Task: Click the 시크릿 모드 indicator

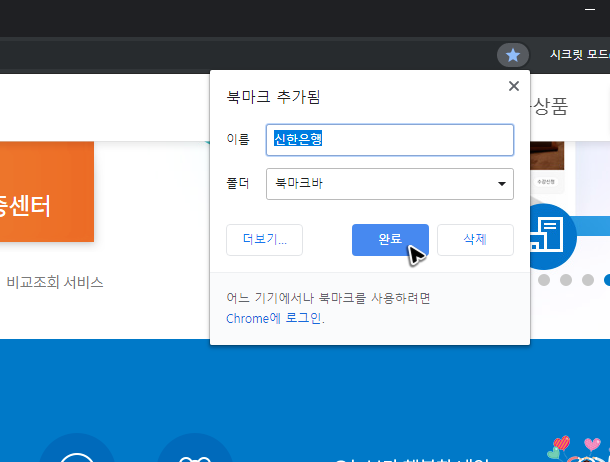Action: (x=579, y=54)
